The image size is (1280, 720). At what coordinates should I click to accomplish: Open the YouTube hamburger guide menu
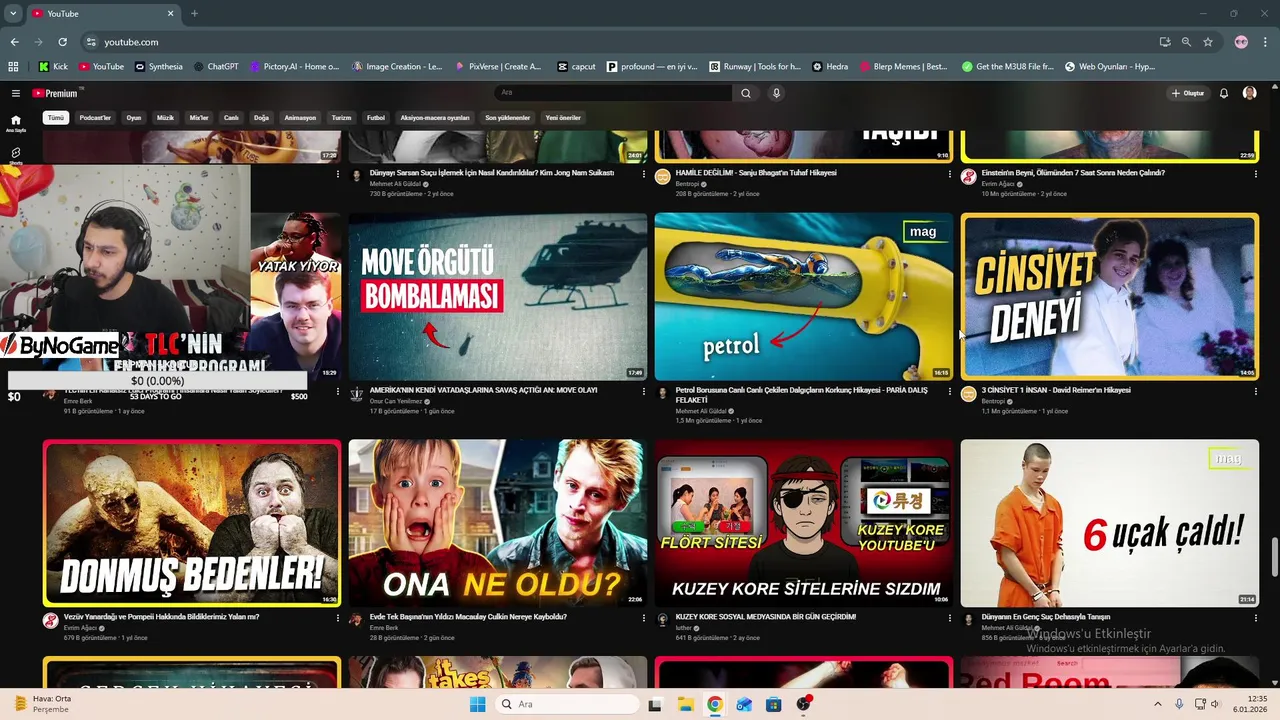click(x=16, y=93)
